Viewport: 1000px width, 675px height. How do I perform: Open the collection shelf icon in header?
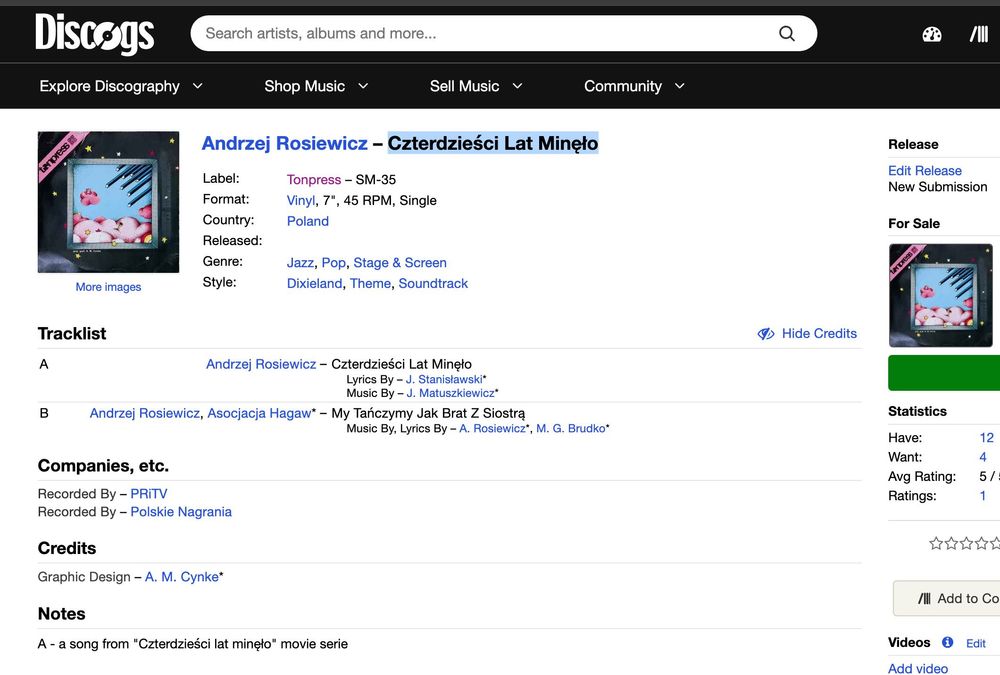point(979,34)
